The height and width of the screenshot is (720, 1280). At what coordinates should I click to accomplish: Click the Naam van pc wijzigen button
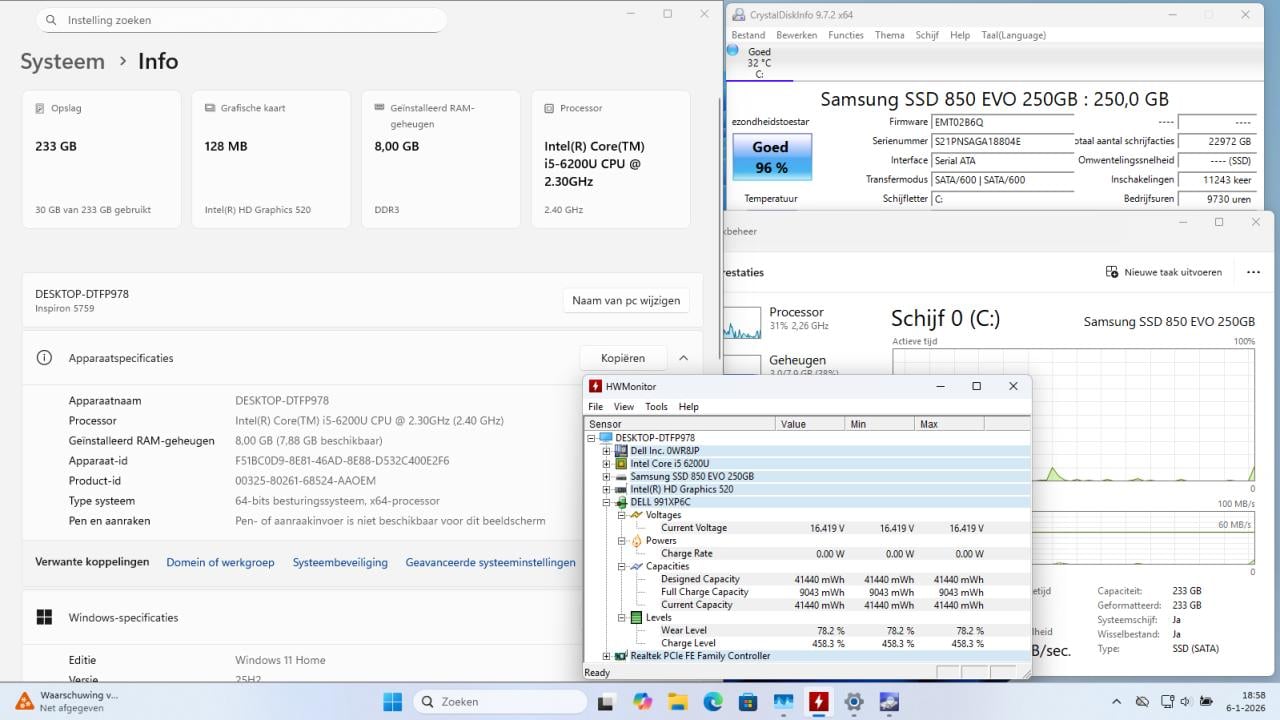(626, 300)
